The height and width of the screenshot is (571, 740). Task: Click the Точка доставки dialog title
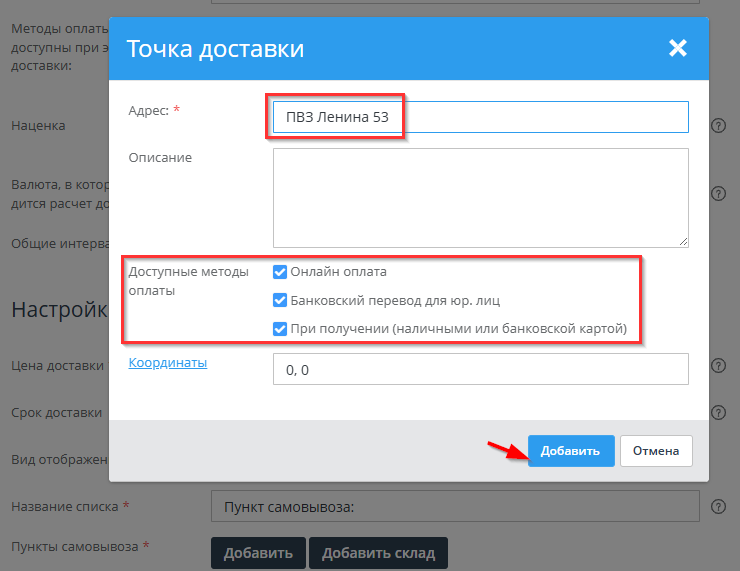(214, 48)
